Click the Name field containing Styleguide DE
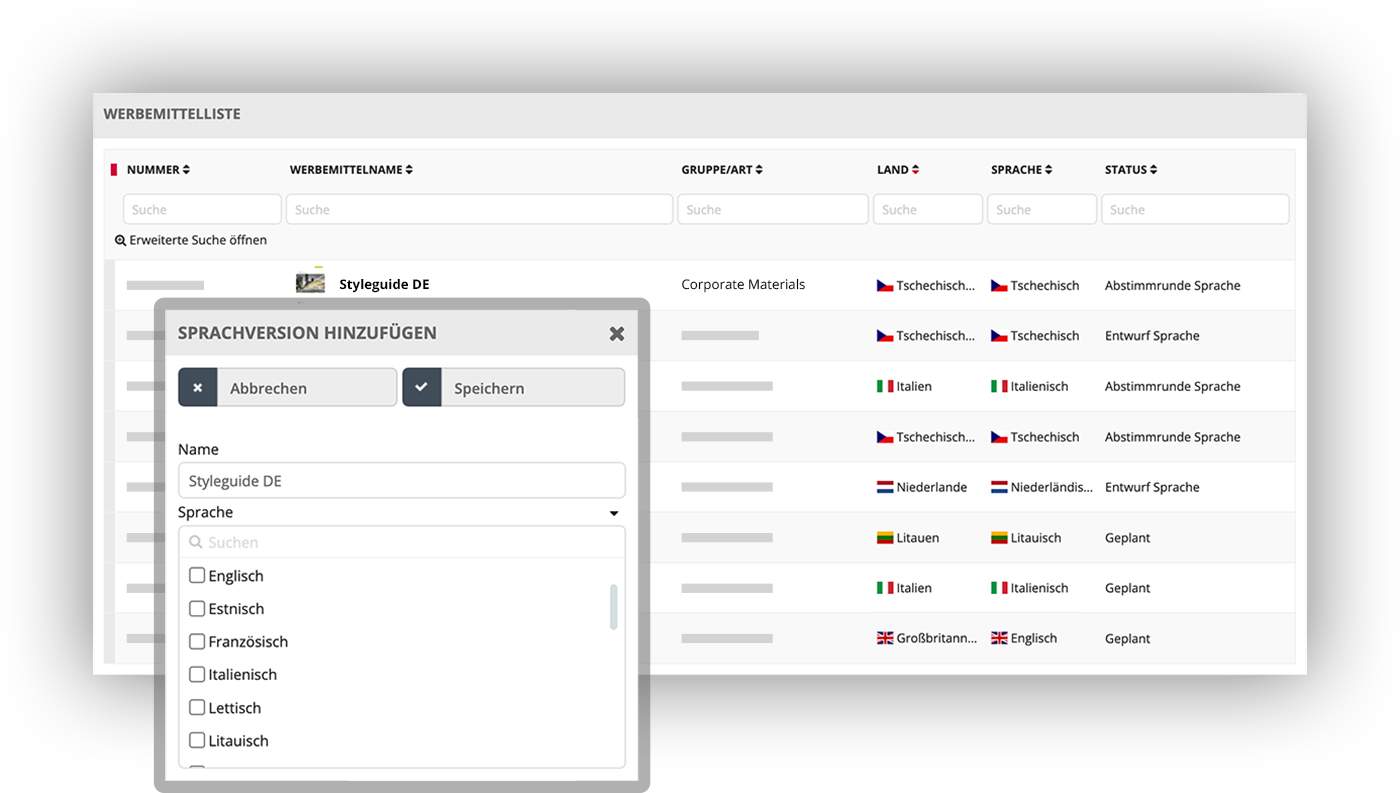The width and height of the screenshot is (1400, 793). [x=402, y=480]
